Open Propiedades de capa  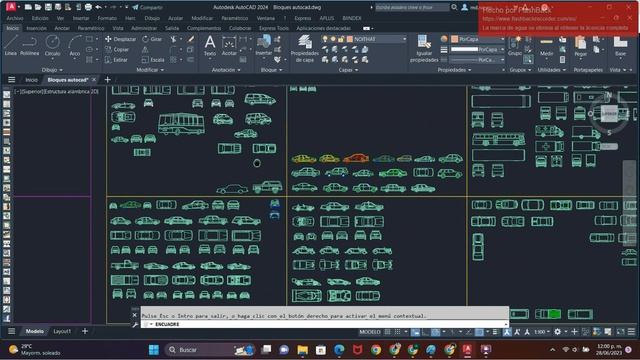[x=304, y=48]
